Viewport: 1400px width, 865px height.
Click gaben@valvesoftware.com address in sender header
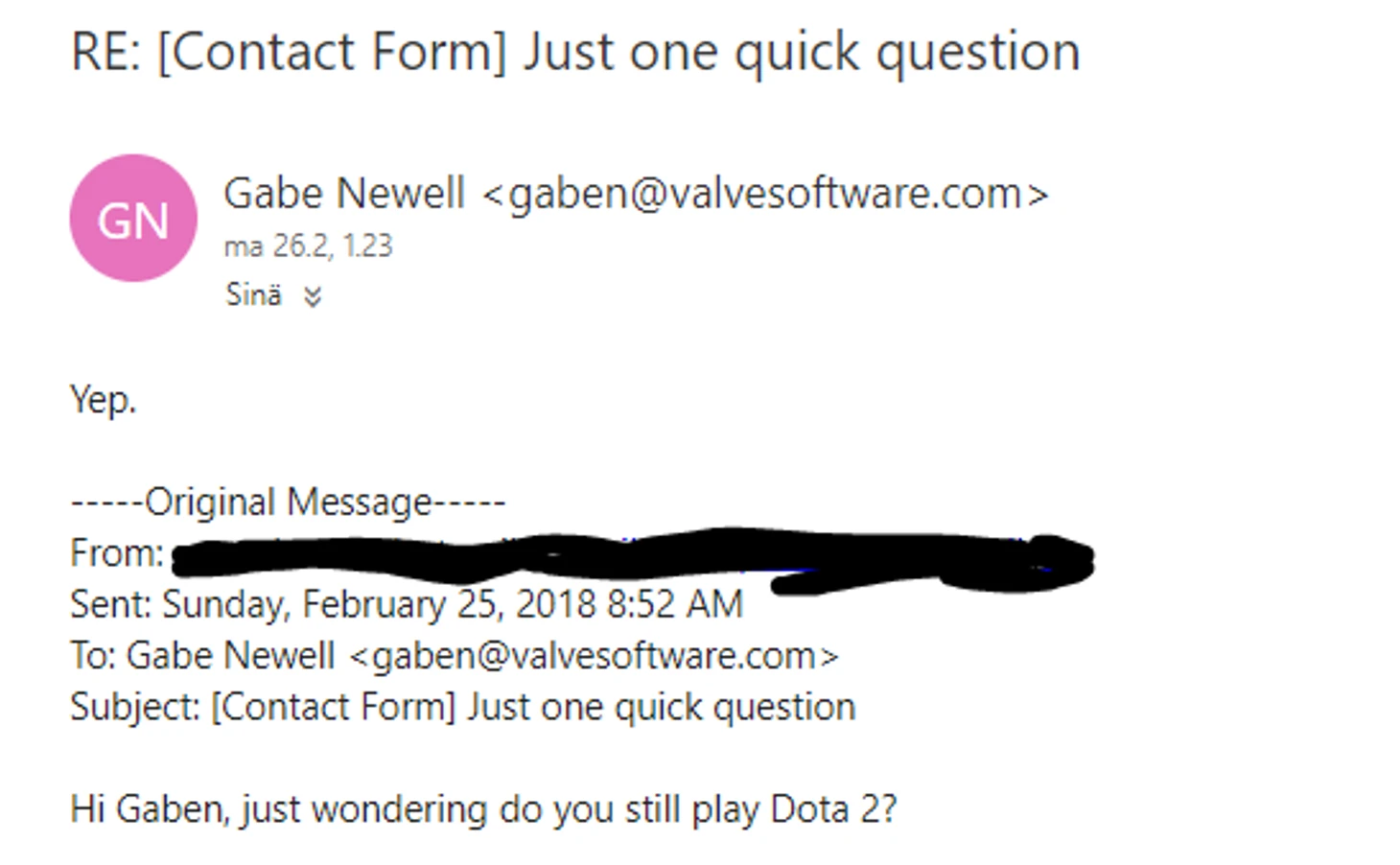click(765, 194)
